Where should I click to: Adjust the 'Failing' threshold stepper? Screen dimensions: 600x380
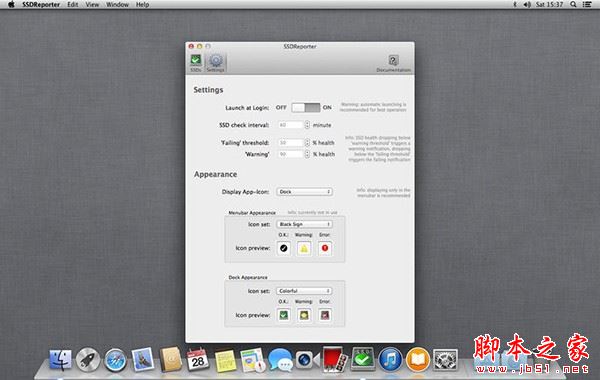(x=307, y=142)
